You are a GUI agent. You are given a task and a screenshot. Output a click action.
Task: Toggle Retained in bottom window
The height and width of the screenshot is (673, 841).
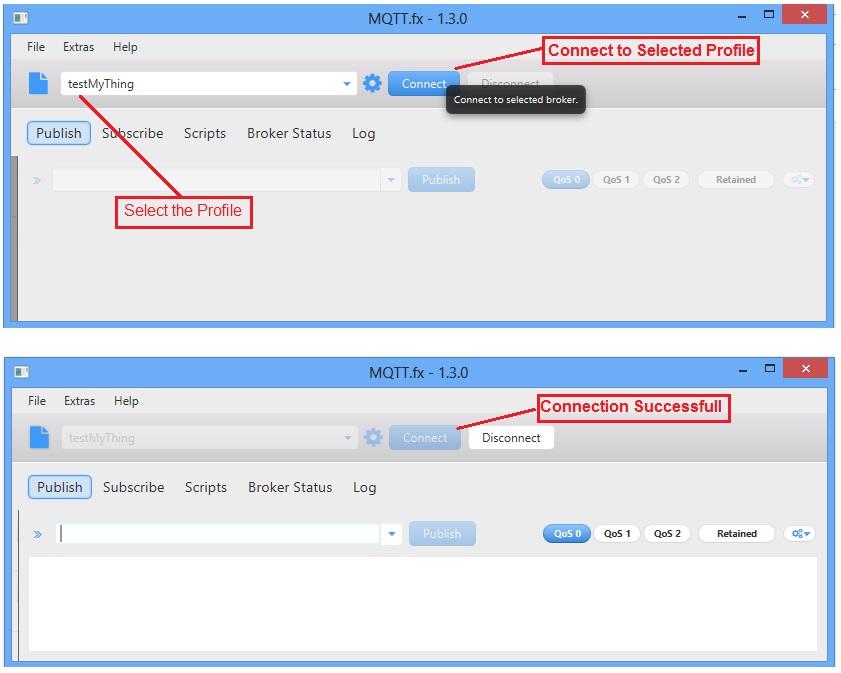click(x=737, y=534)
